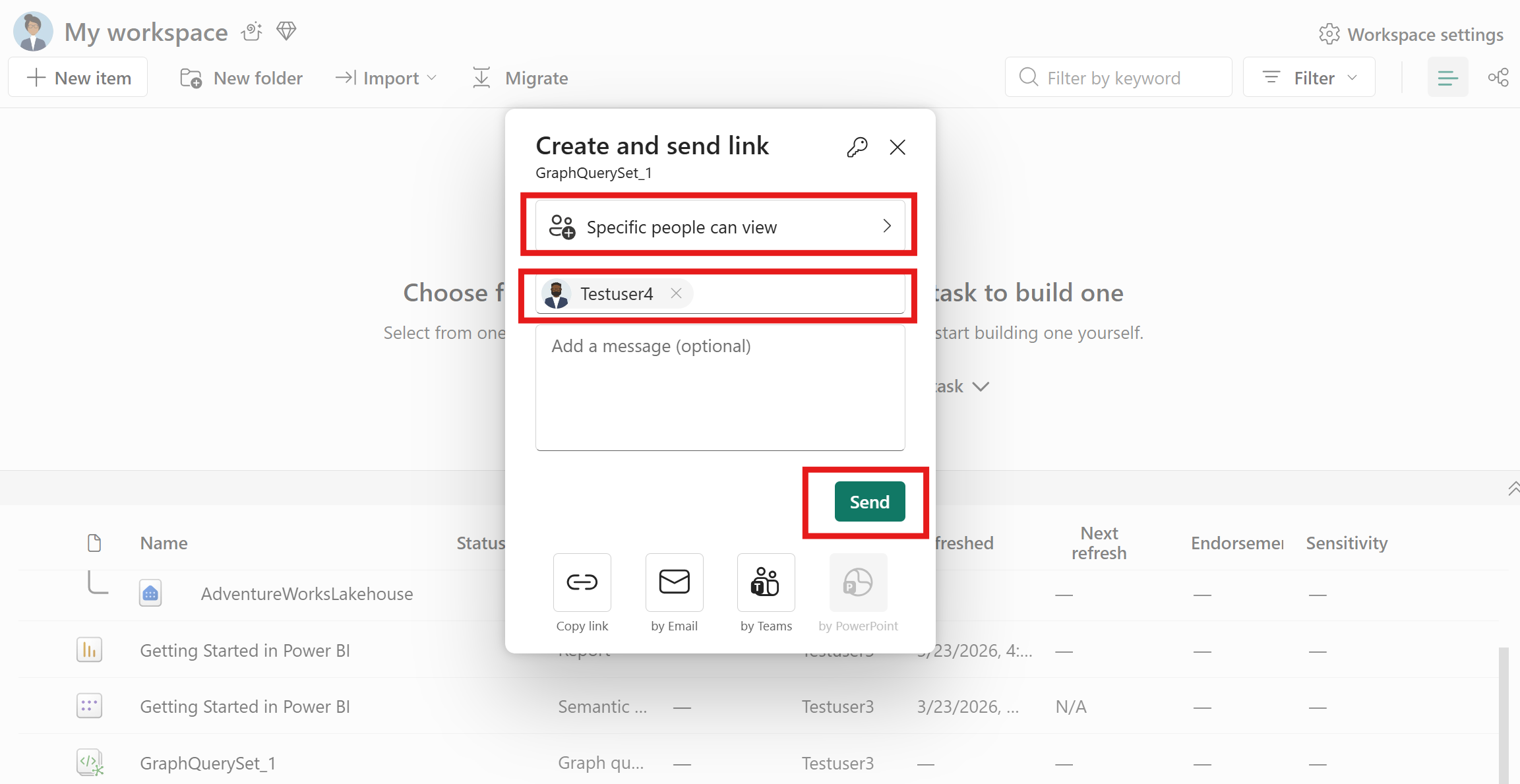Share link by Email icon

pyautogui.click(x=674, y=582)
